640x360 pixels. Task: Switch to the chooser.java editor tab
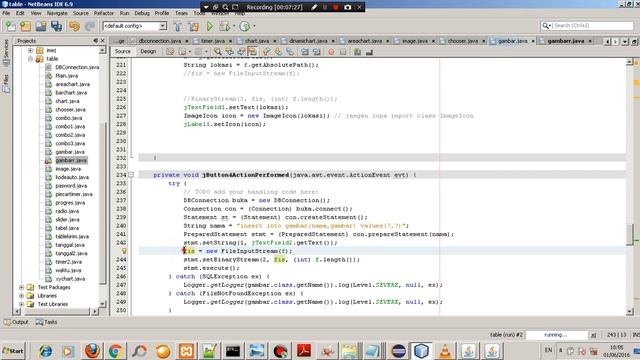pos(462,41)
